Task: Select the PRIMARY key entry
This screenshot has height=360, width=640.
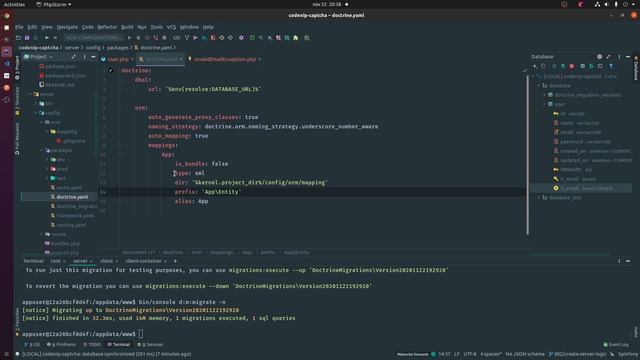Action: tap(572, 169)
